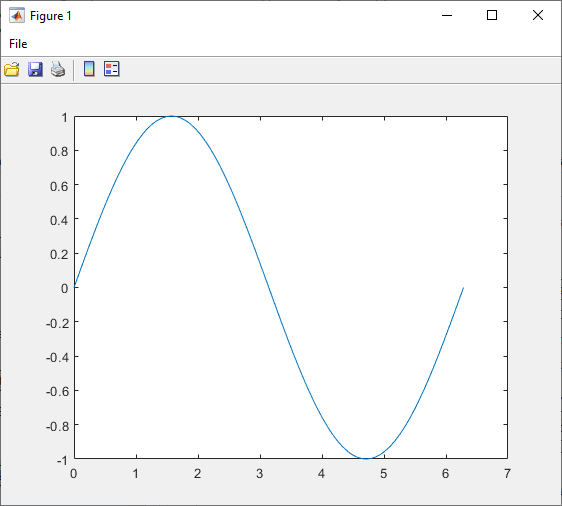The width and height of the screenshot is (562, 506).
Task: Click y-axis label -0.8
Action: coord(57,426)
